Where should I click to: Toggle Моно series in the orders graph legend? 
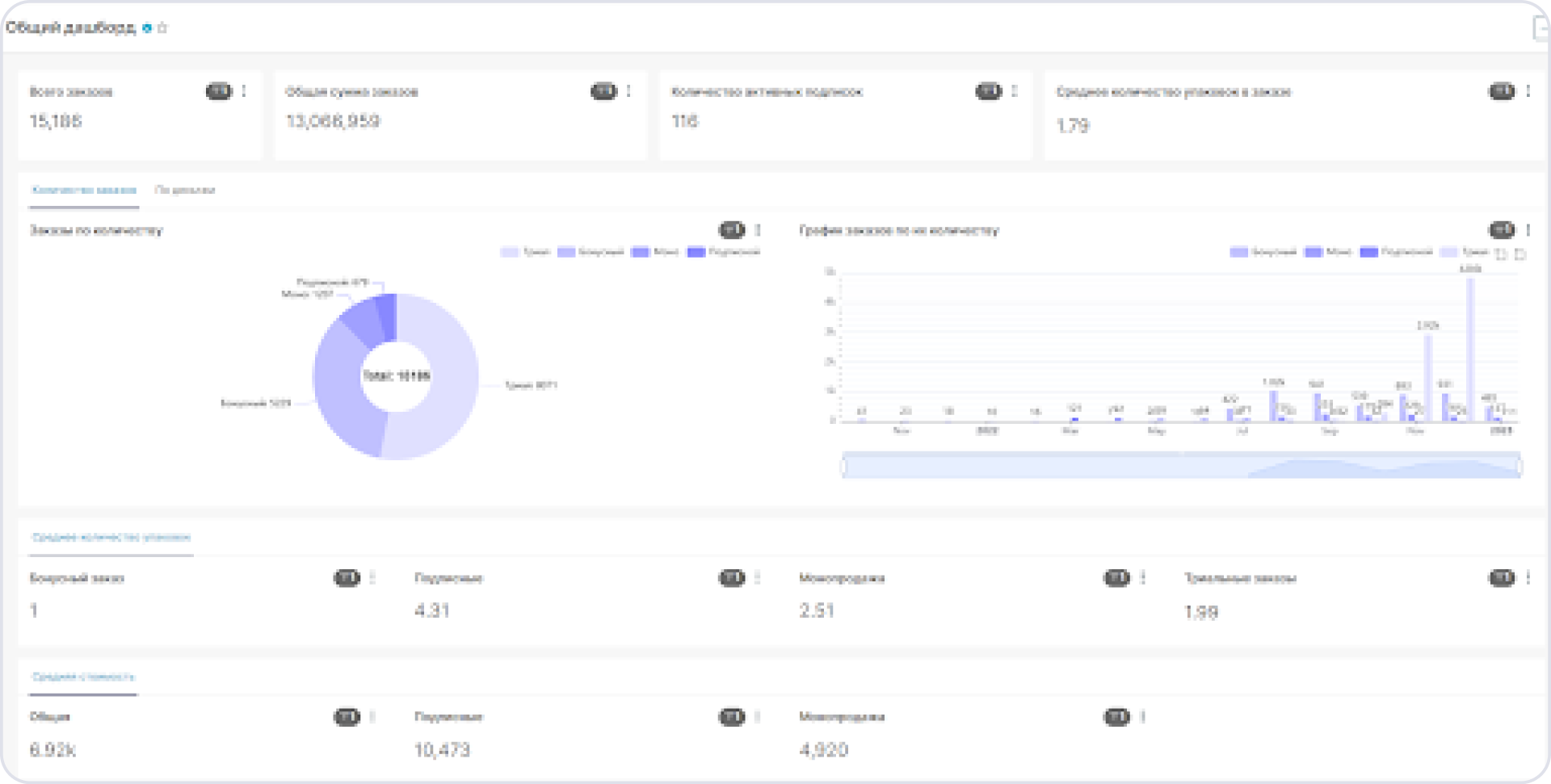[1328, 252]
